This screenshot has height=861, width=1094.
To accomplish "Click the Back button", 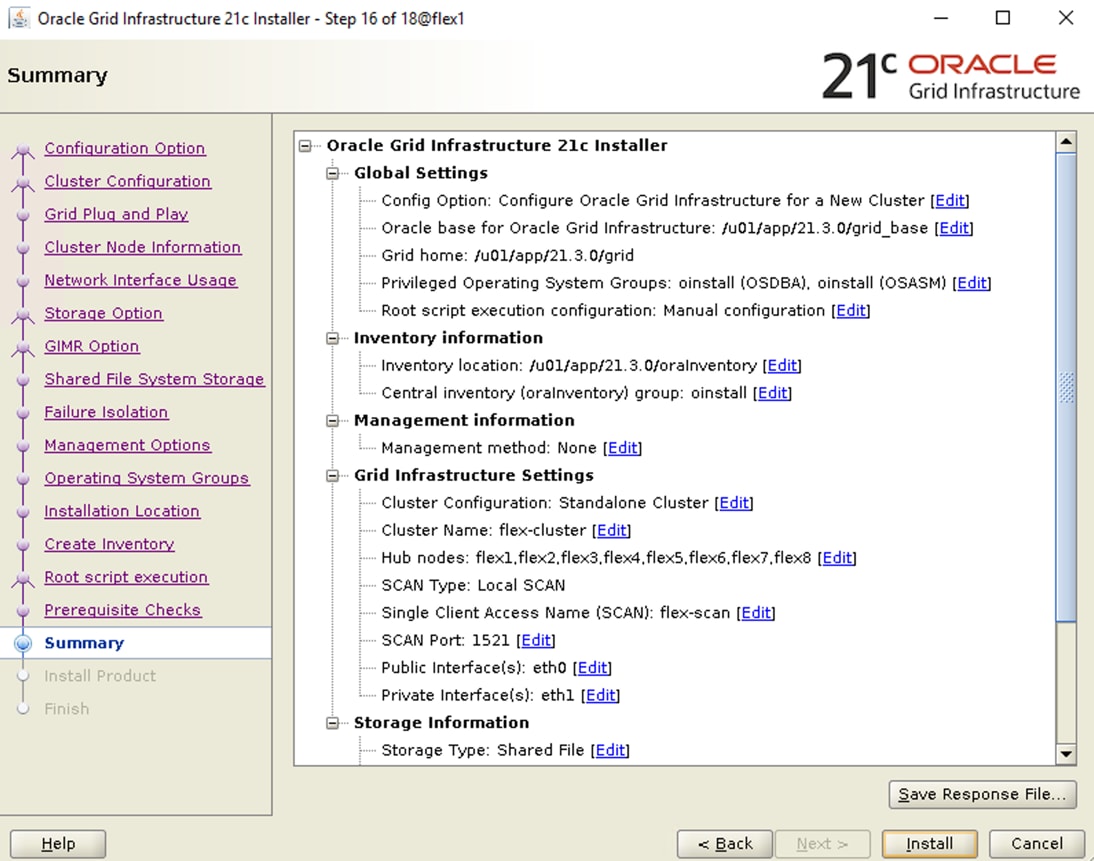I will (725, 844).
